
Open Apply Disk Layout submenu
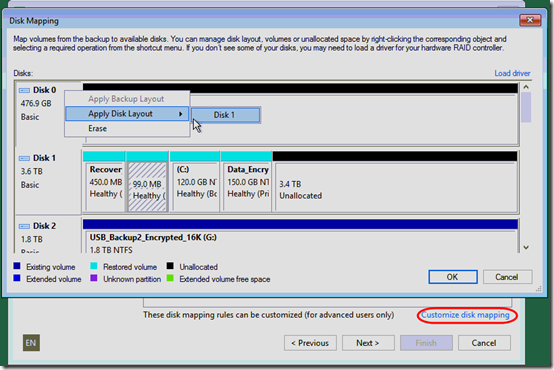tap(127, 114)
